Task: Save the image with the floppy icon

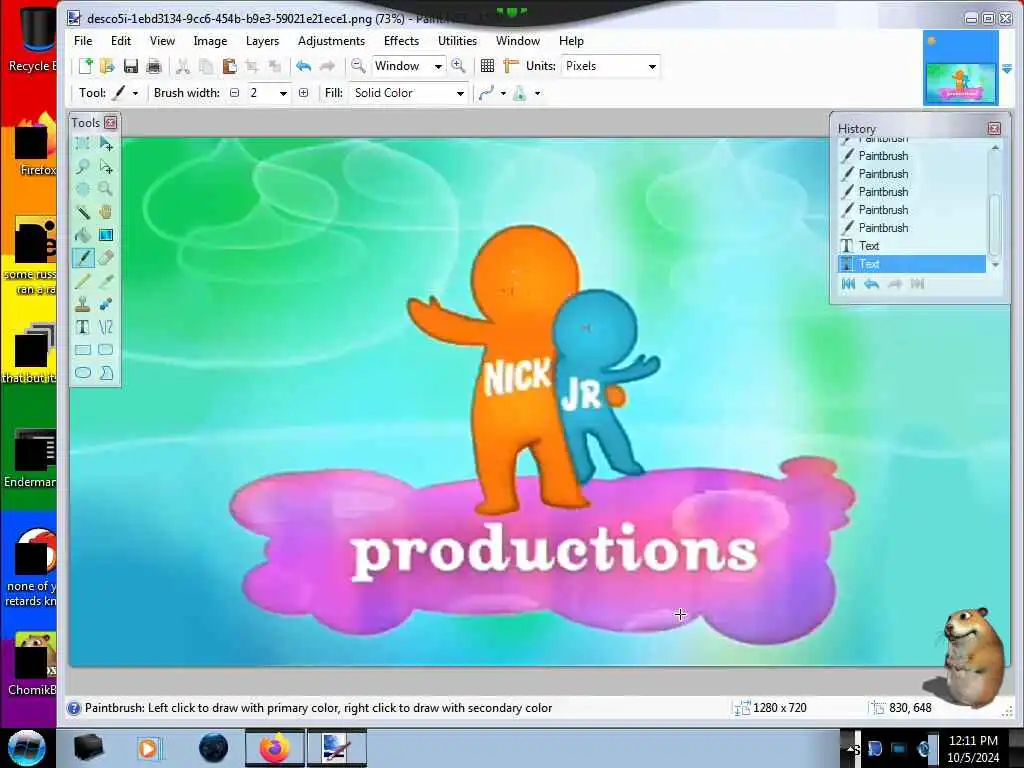Action: [131, 66]
